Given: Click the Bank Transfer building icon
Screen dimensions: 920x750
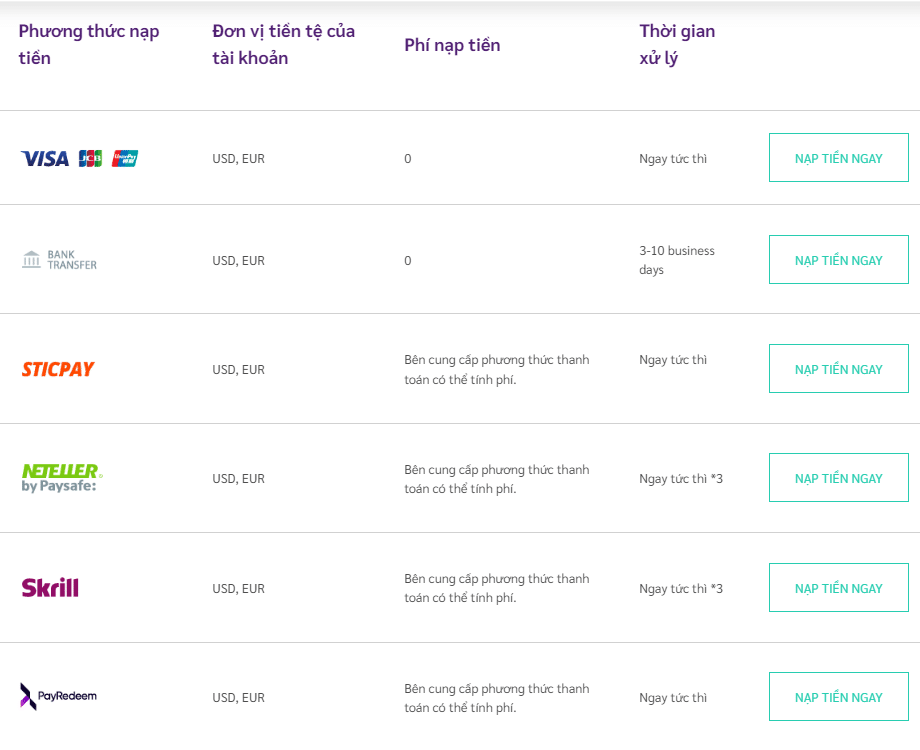Looking at the screenshot, I should pyautogui.click(x=31, y=259).
